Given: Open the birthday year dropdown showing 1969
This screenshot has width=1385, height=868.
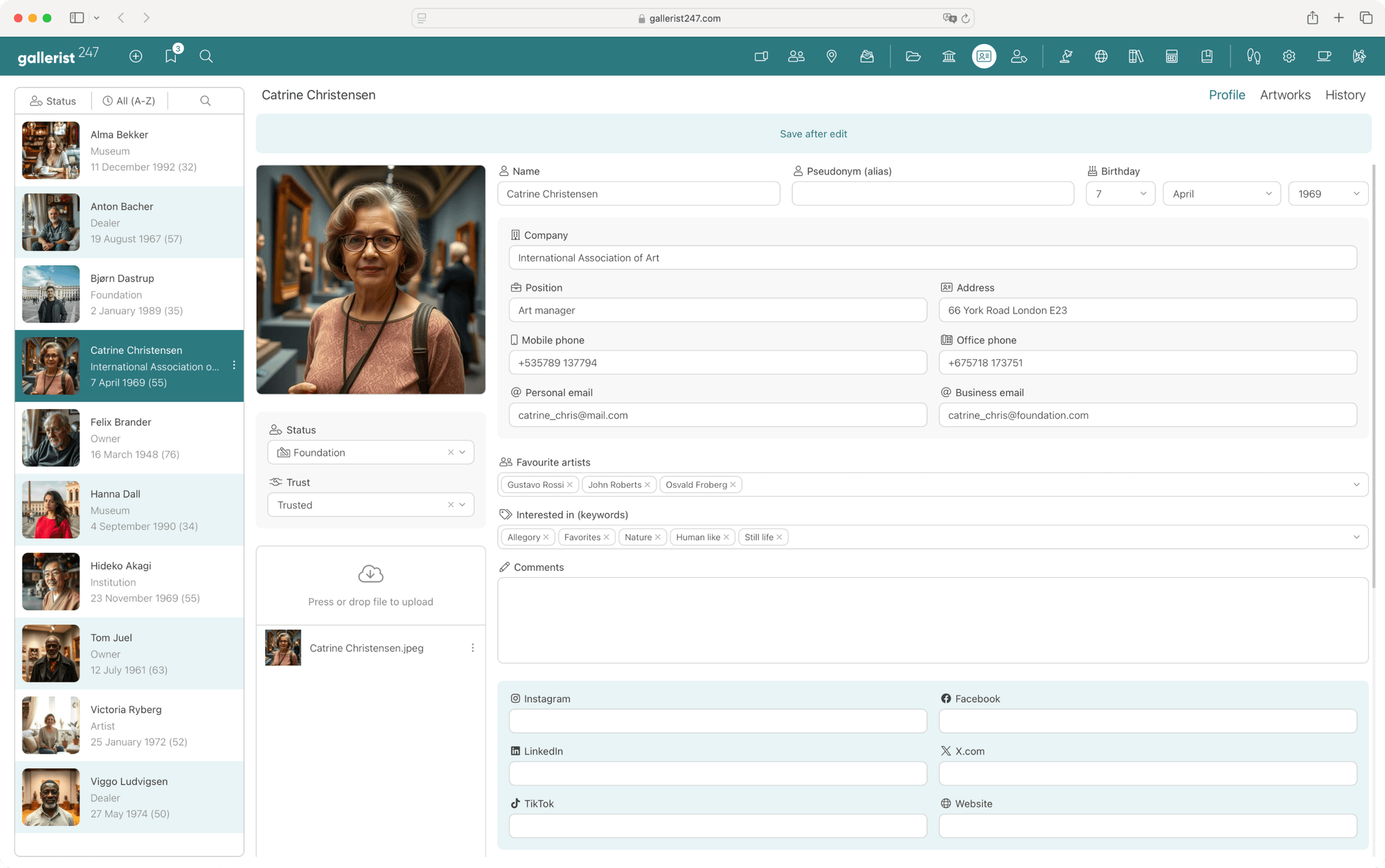Looking at the screenshot, I should pos(1328,194).
